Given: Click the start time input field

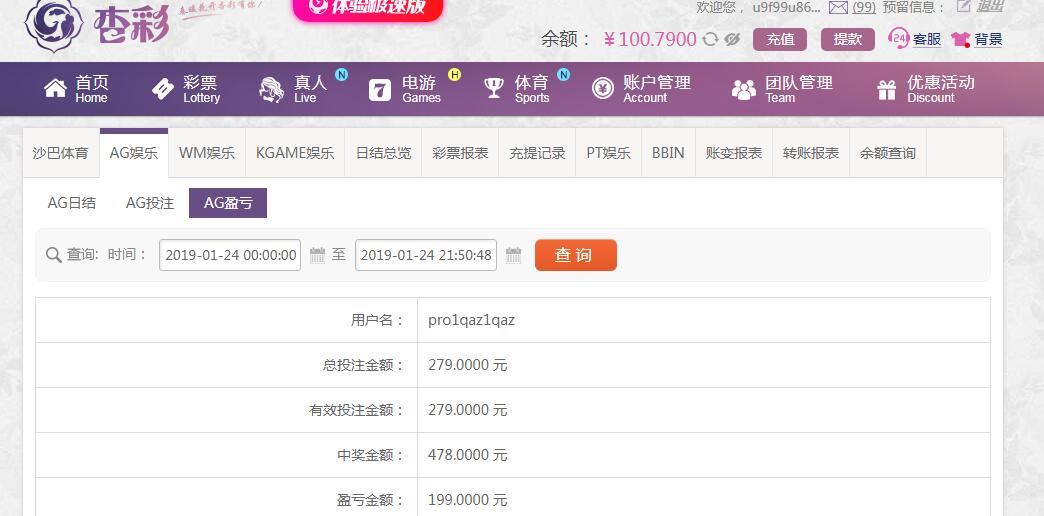Looking at the screenshot, I should click(x=230, y=255).
